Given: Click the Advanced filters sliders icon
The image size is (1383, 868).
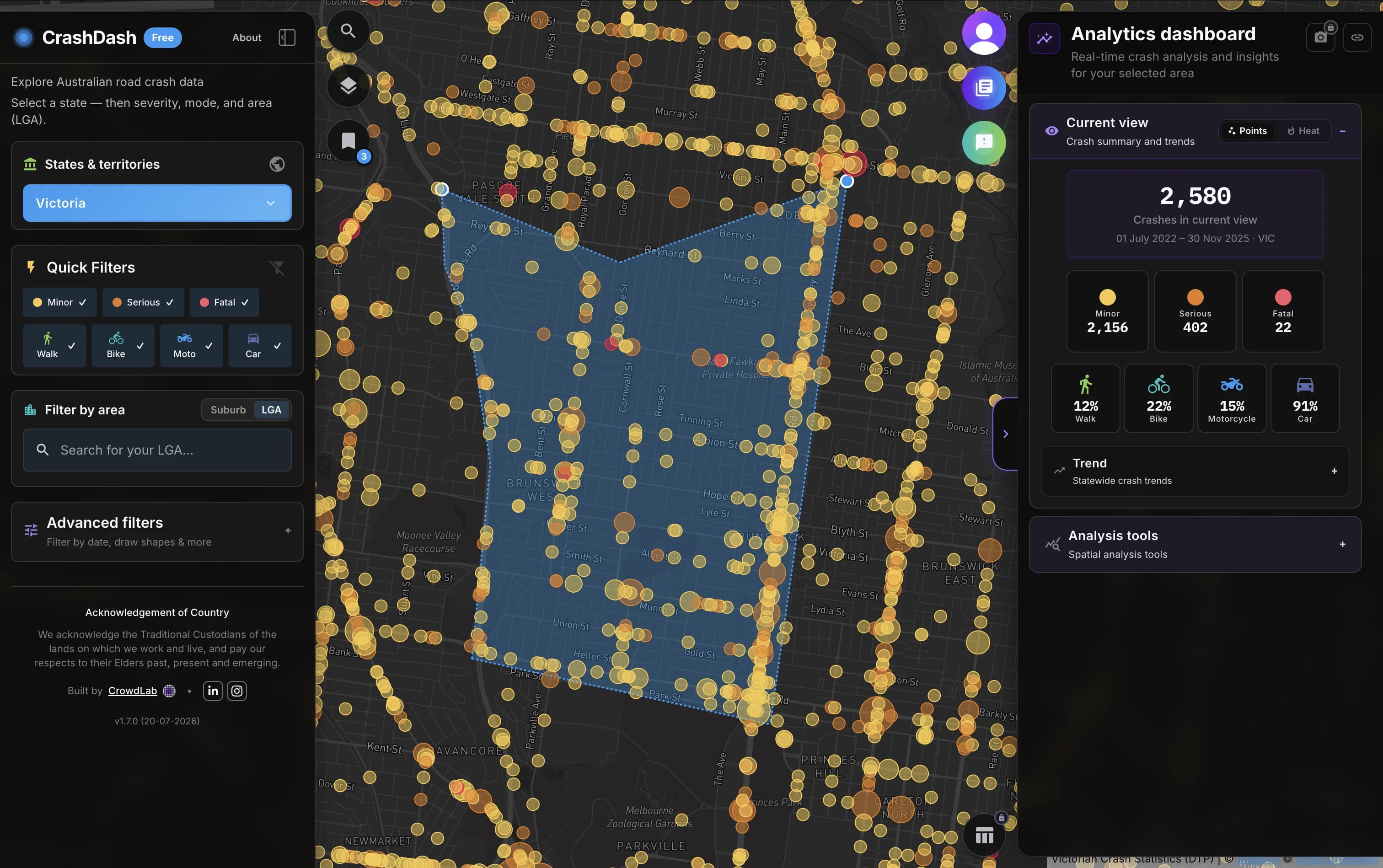Looking at the screenshot, I should 31,530.
